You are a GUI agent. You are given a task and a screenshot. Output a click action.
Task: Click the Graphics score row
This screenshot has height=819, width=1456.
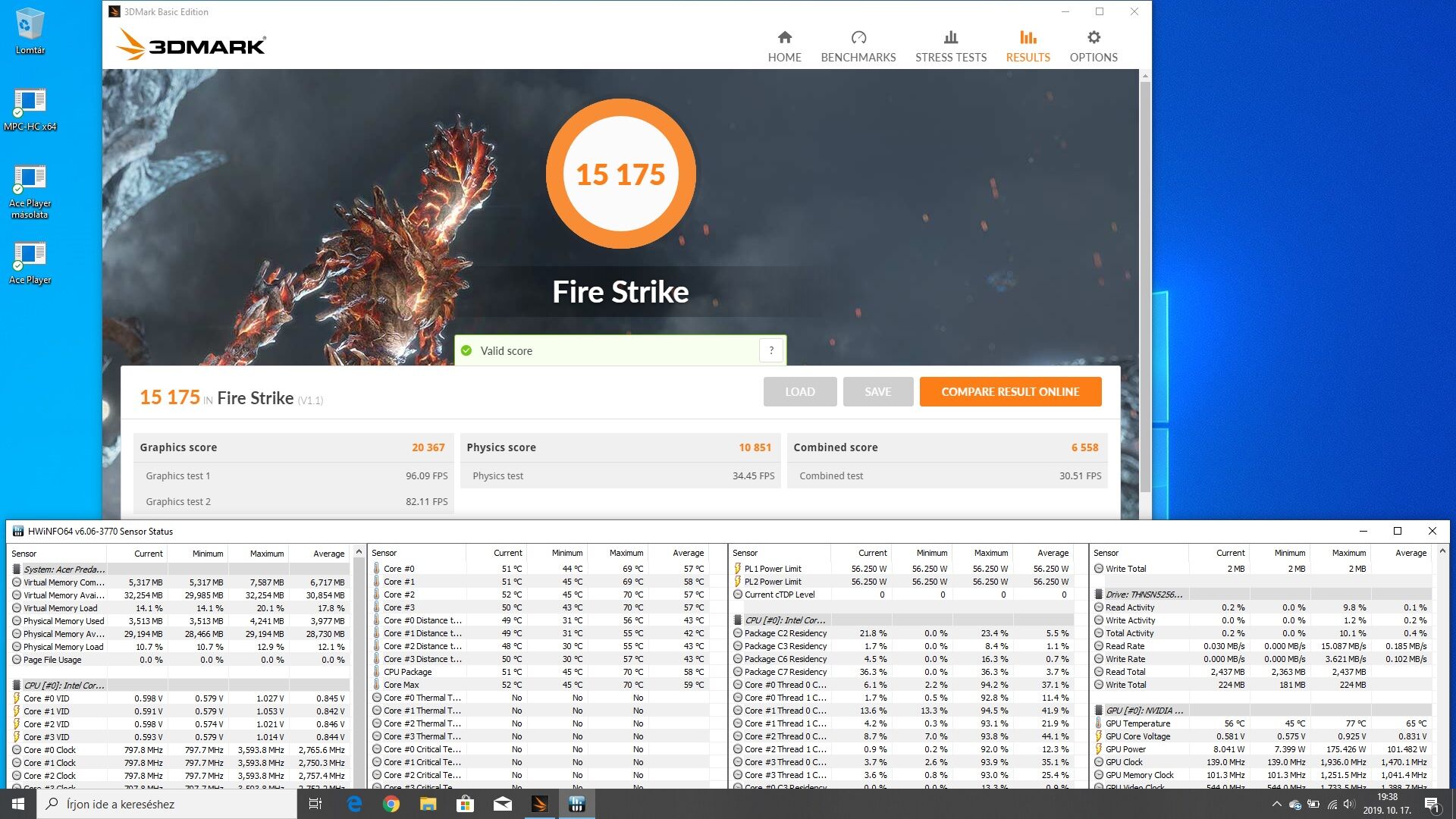click(x=293, y=447)
